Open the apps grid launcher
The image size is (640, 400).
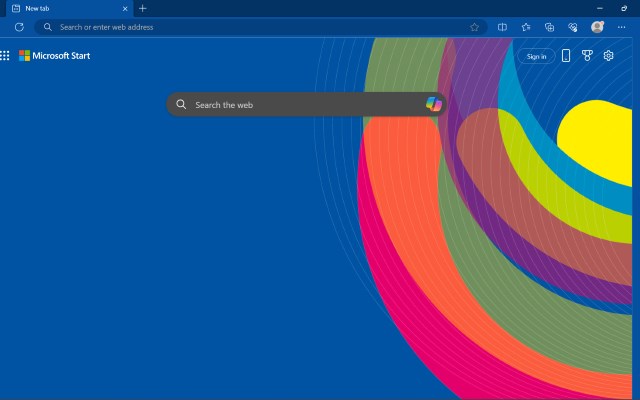[4, 56]
